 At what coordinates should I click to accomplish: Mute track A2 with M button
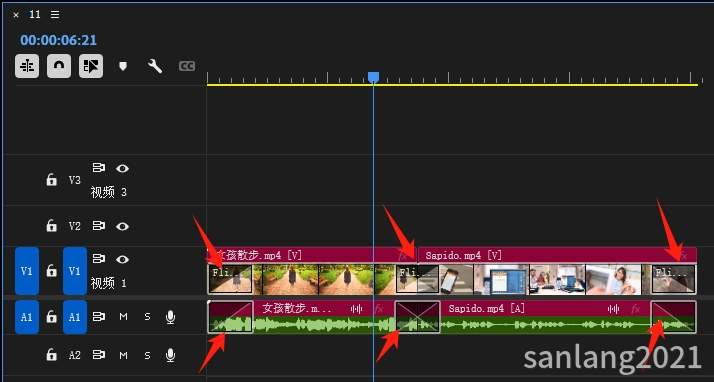[123, 355]
